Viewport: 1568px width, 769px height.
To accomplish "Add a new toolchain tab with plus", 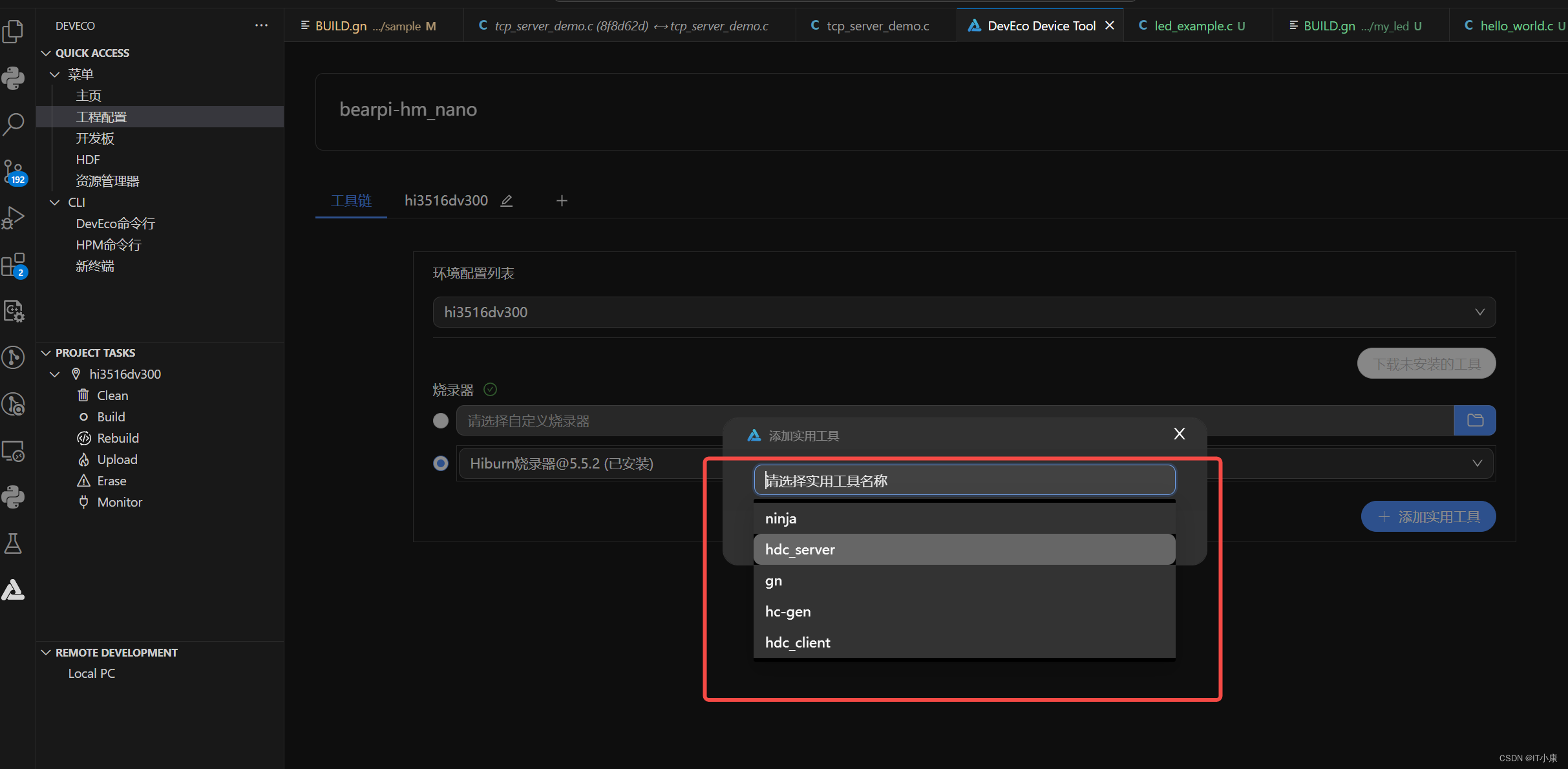I will [562, 201].
